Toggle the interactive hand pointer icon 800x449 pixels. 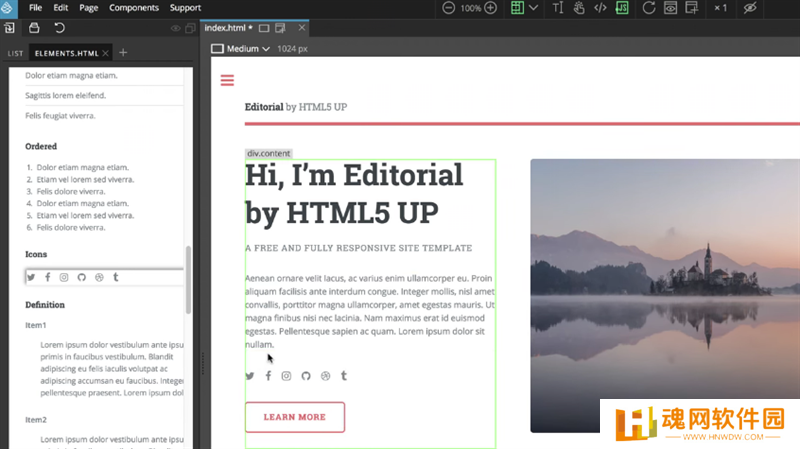[x=579, y=8]
